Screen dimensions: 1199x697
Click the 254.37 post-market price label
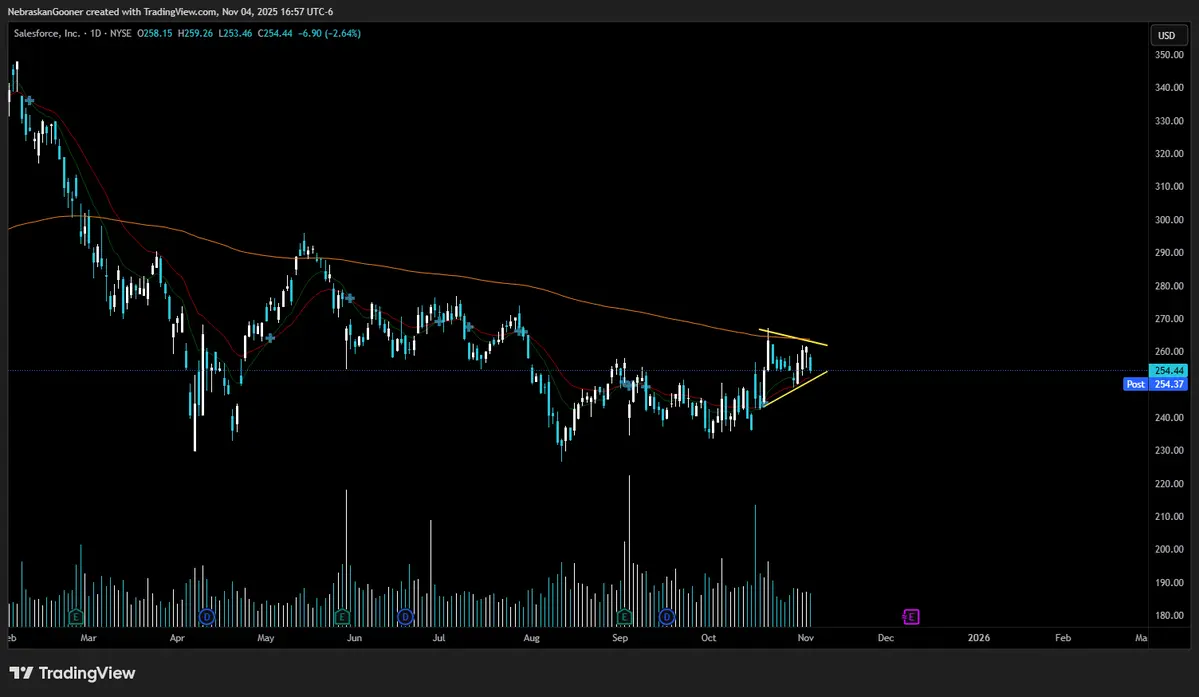[x=1169, y=384]
